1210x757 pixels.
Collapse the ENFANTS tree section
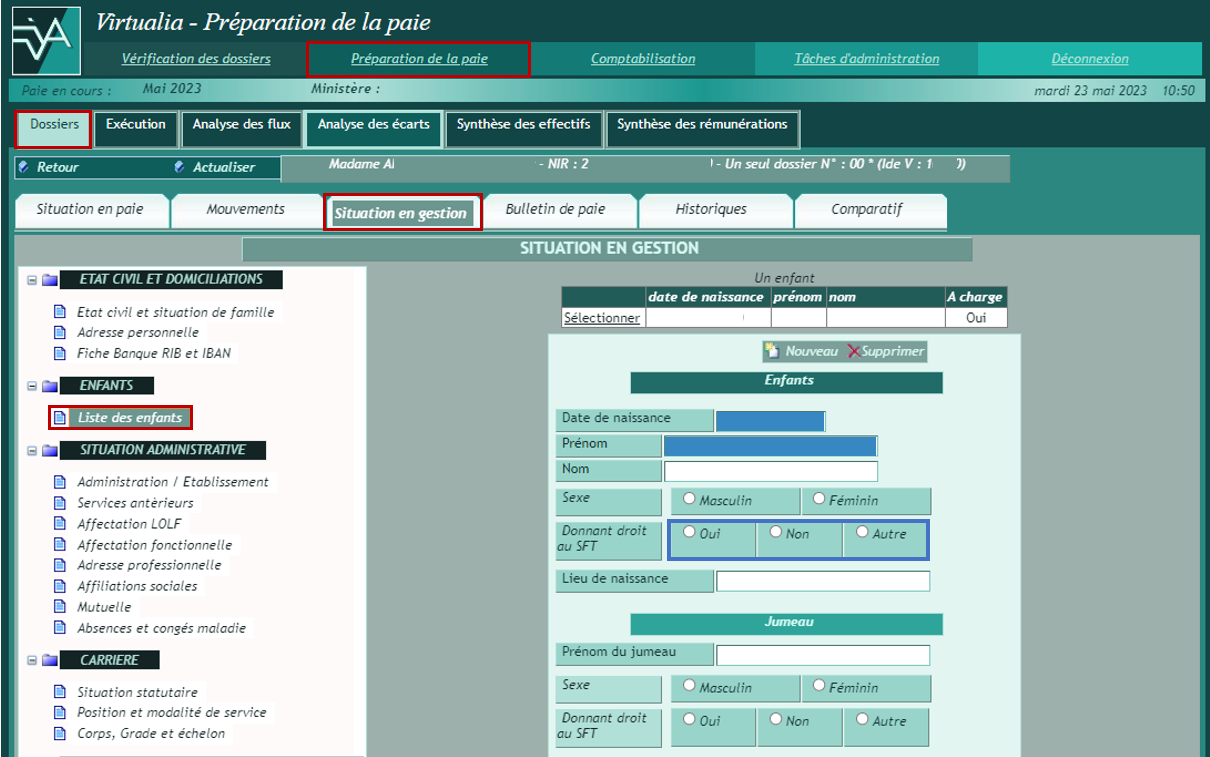(32, 386)
